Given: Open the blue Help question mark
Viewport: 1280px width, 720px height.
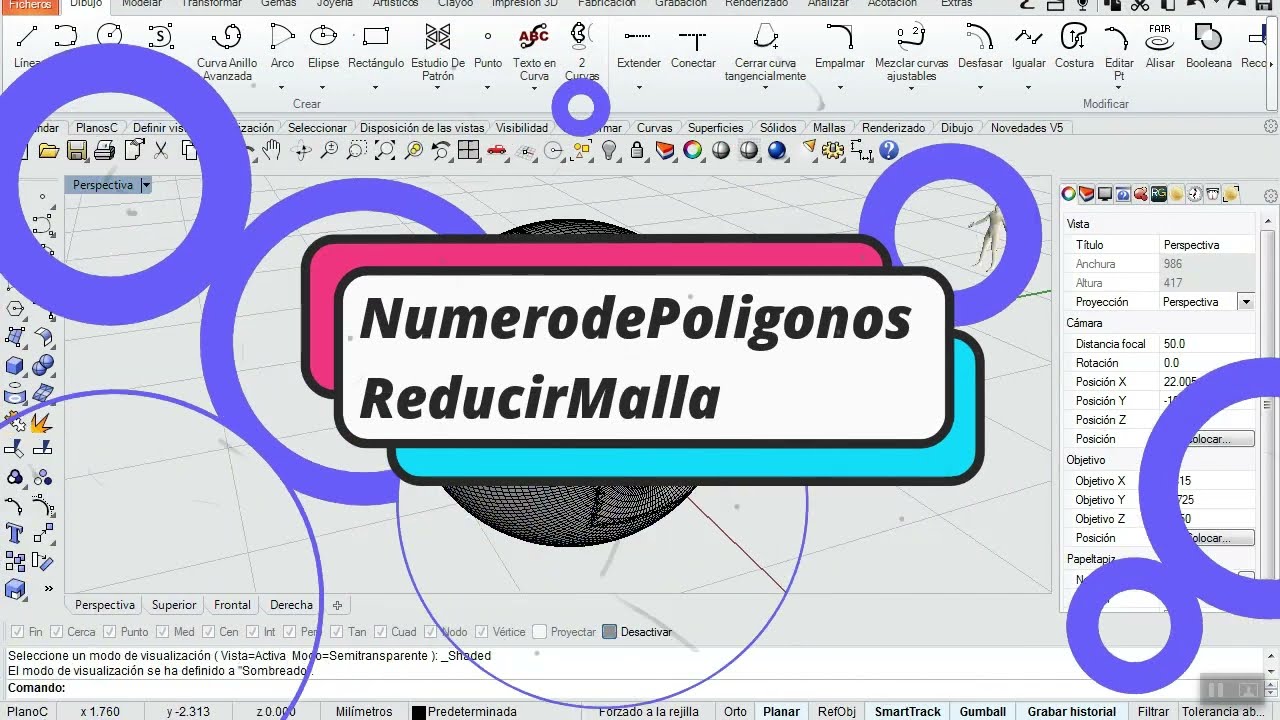Looking at the screenshot, I should [x=888, y=151].
